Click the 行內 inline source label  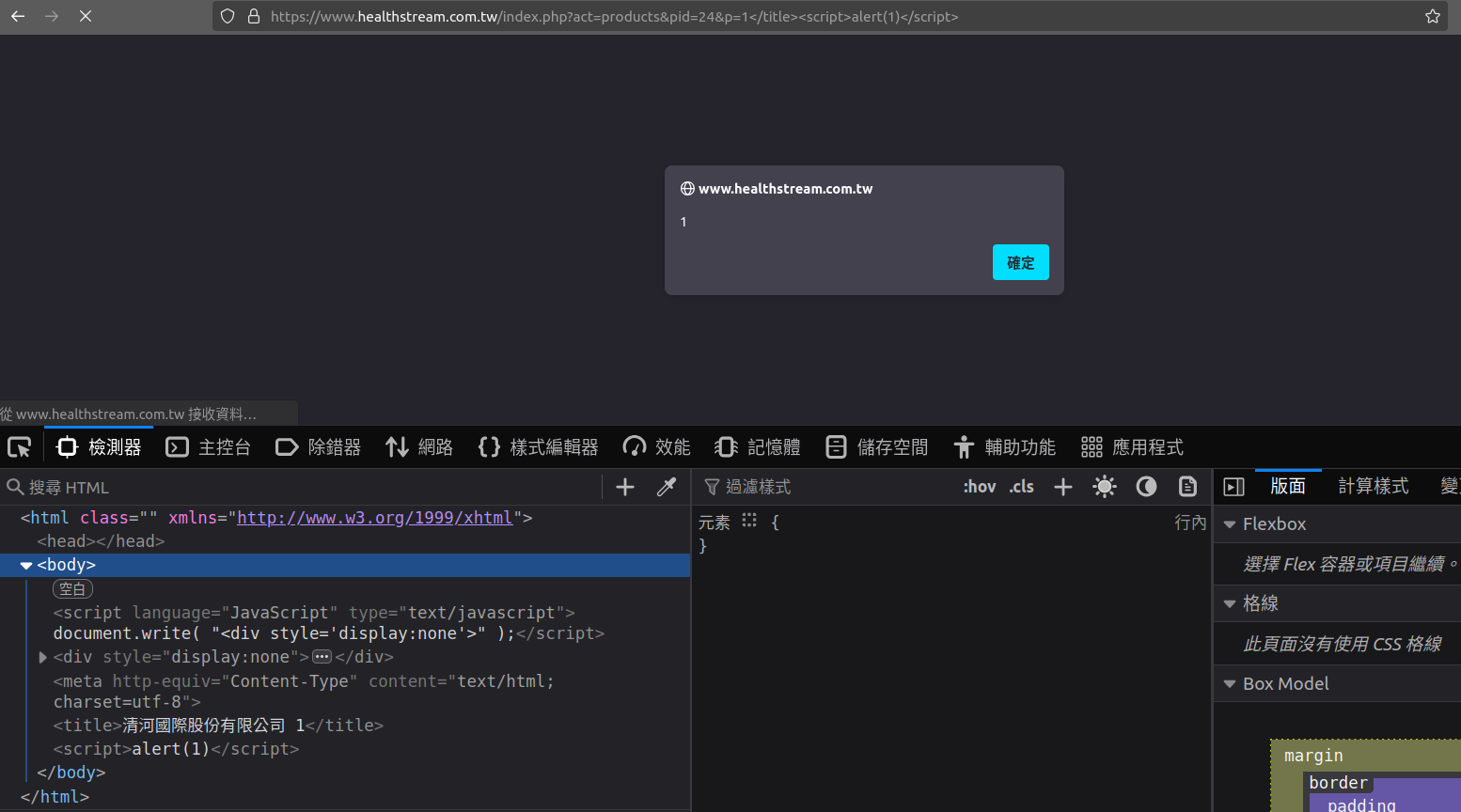1190,523
